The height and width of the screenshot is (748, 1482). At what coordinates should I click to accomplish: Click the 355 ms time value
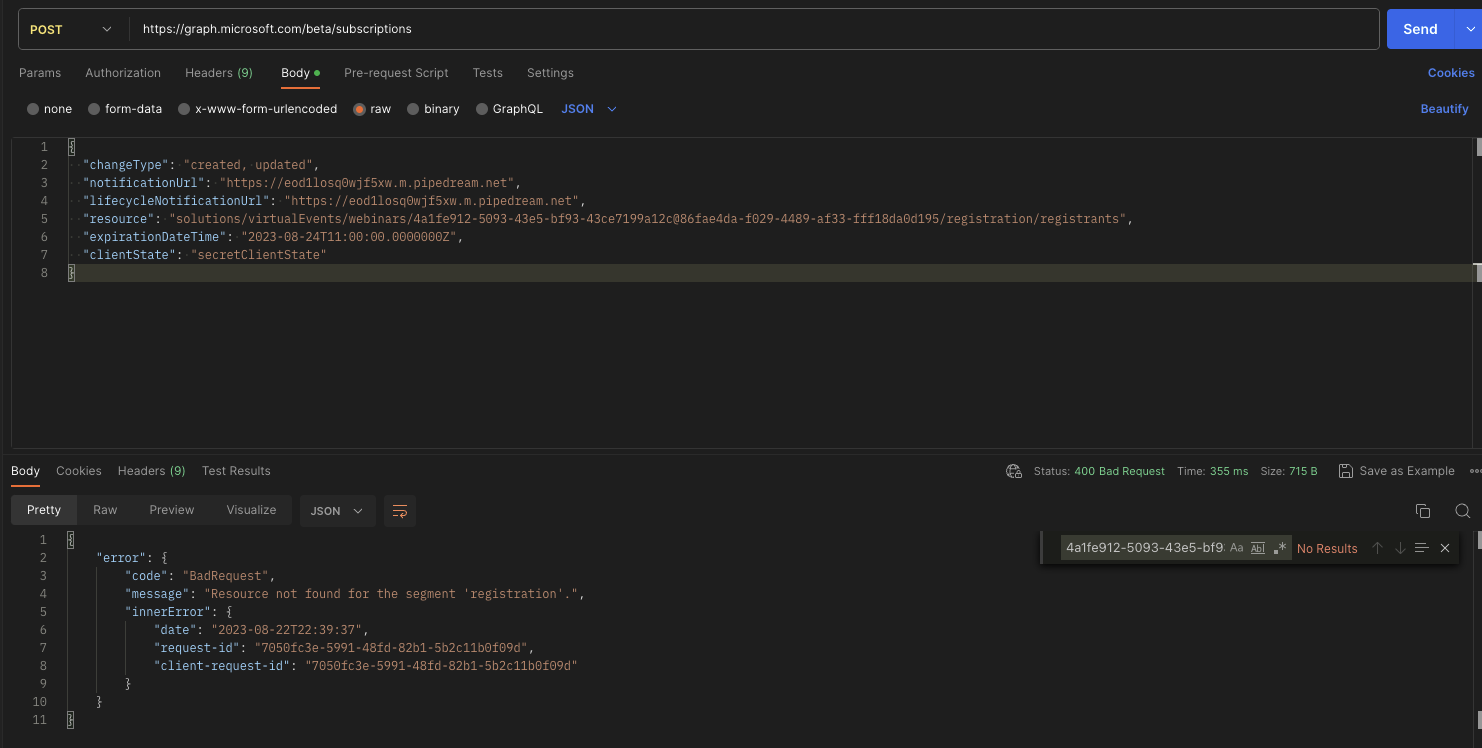(x=1229, y=471)
